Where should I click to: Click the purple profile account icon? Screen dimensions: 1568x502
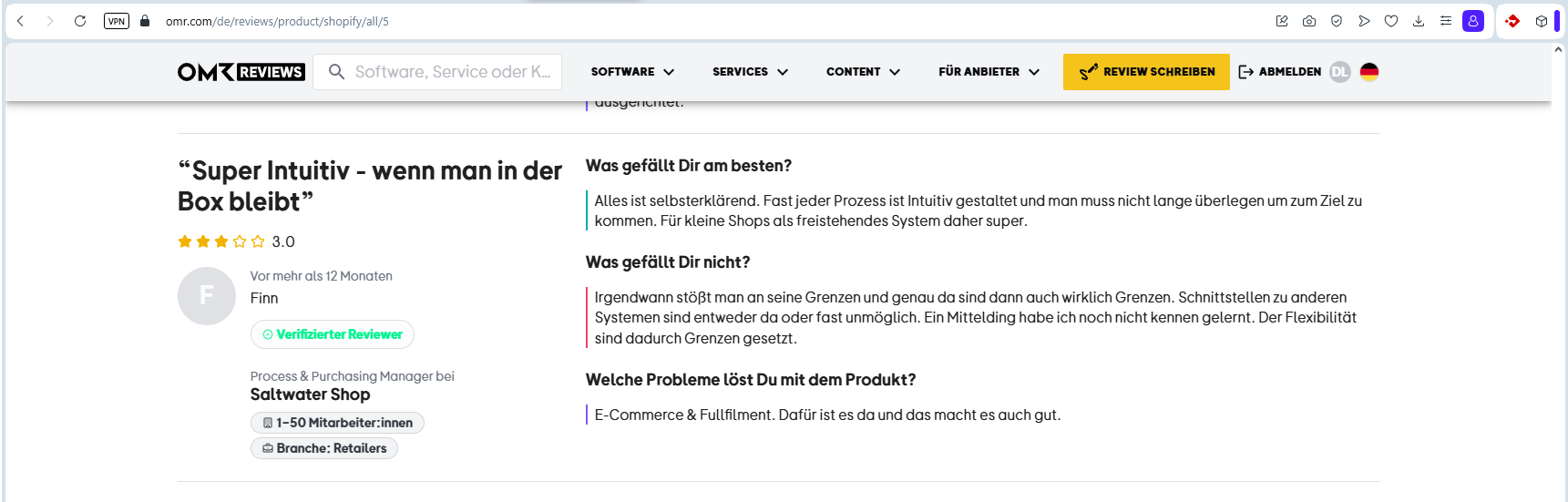tap(1473, 21)
